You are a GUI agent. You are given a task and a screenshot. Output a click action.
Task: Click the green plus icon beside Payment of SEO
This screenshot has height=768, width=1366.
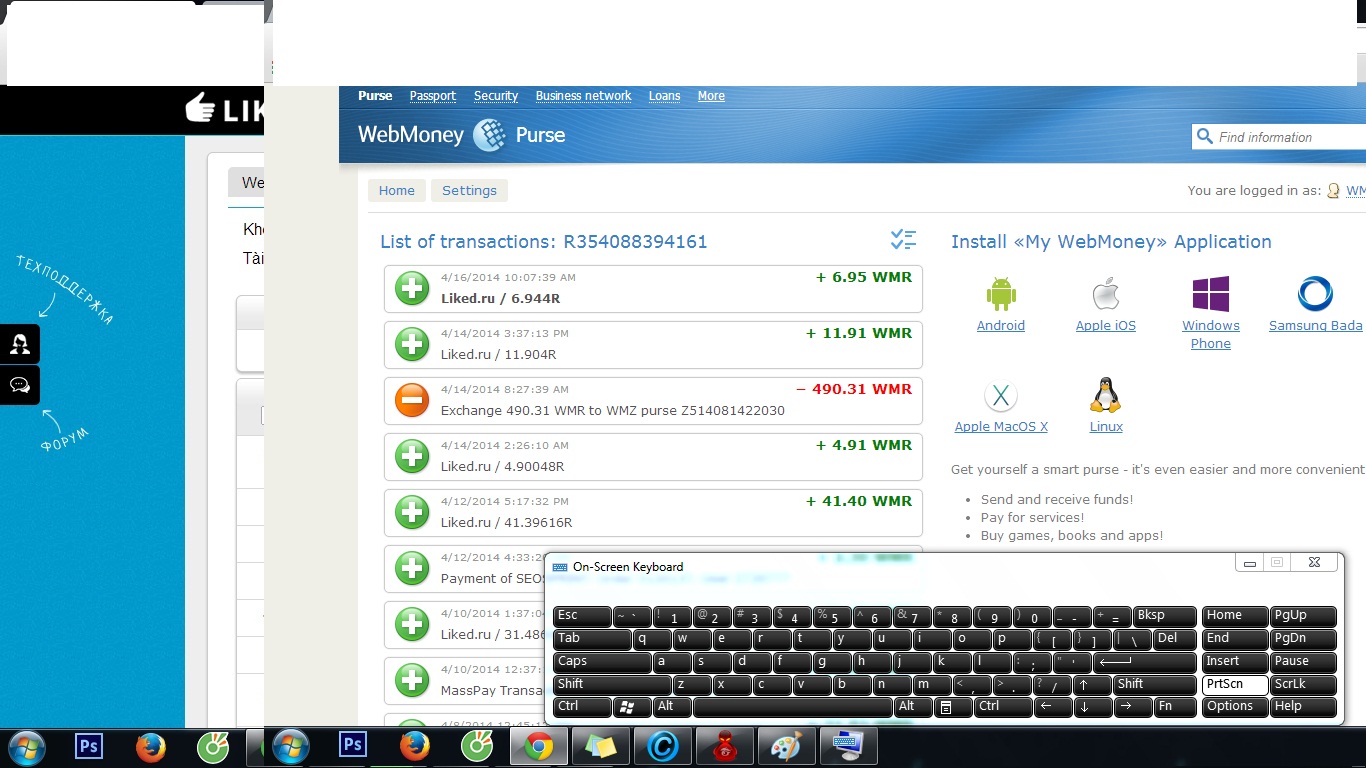[412, 568]
